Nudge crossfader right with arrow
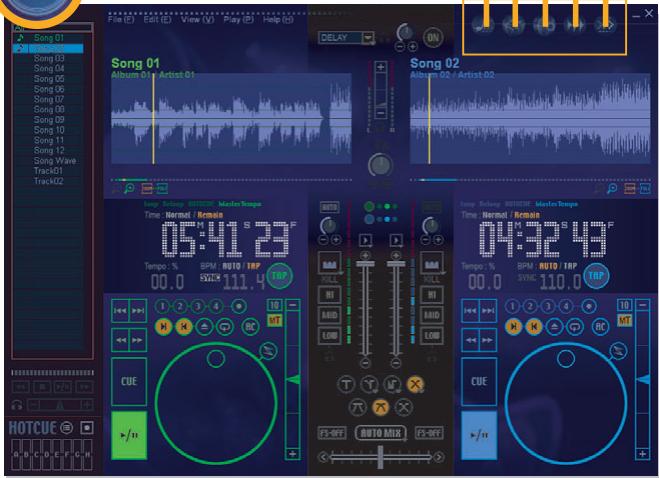This screenshot has width=659, height=478. point(438,457)
